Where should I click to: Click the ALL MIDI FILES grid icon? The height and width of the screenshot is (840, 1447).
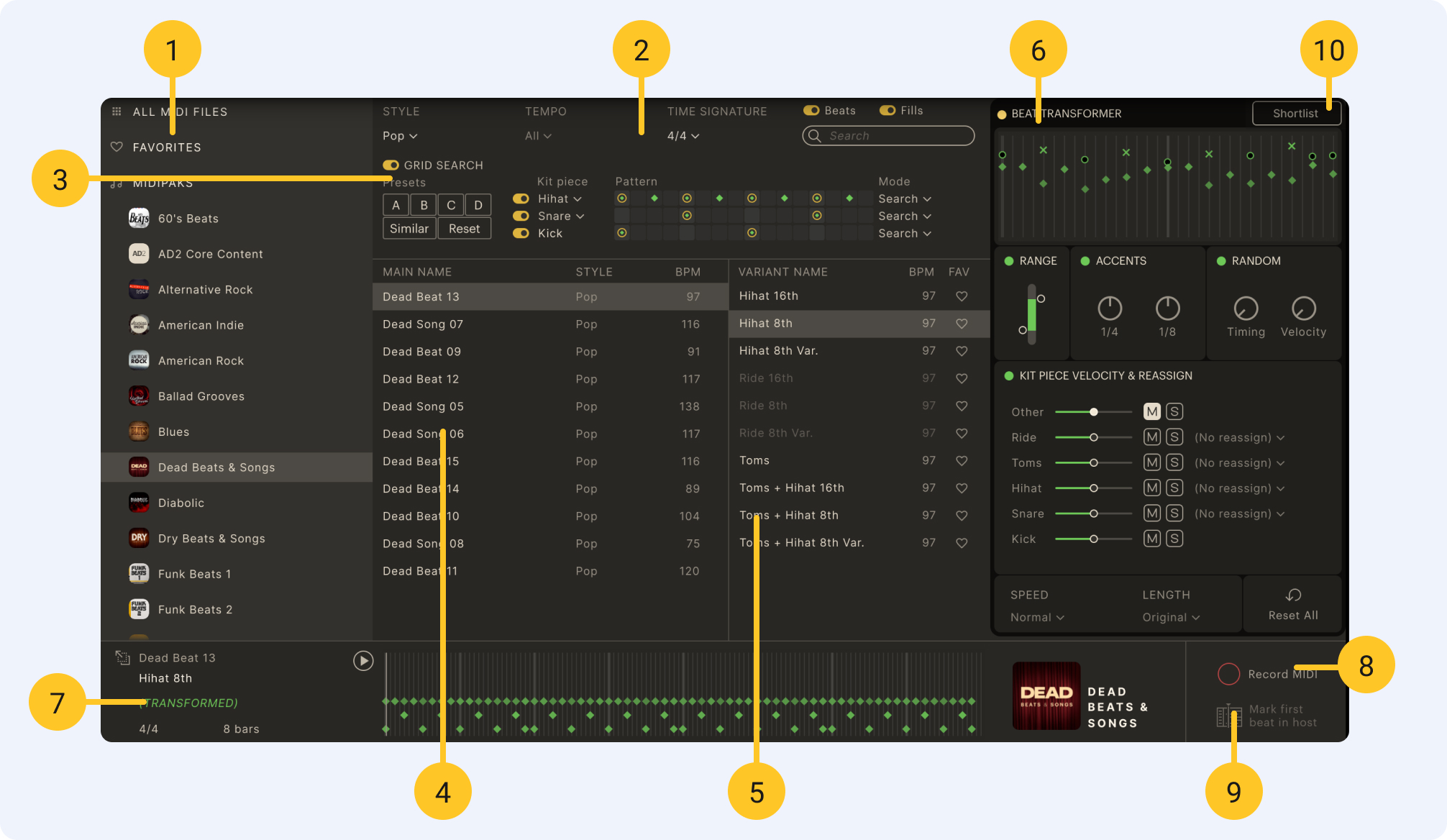(116, 111)
